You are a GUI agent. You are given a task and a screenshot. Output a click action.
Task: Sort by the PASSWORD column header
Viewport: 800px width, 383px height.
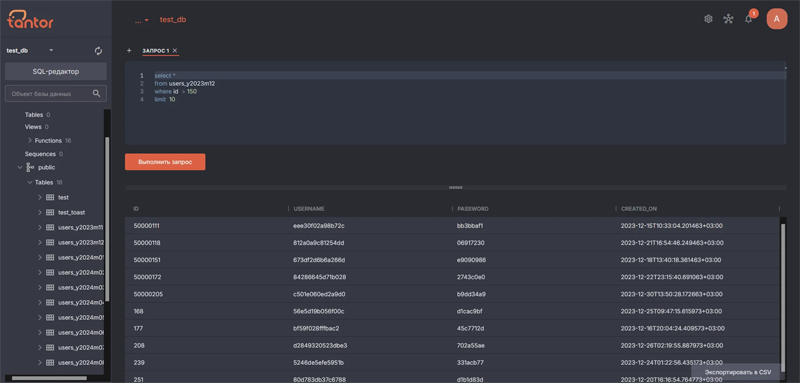coord(473,209)
